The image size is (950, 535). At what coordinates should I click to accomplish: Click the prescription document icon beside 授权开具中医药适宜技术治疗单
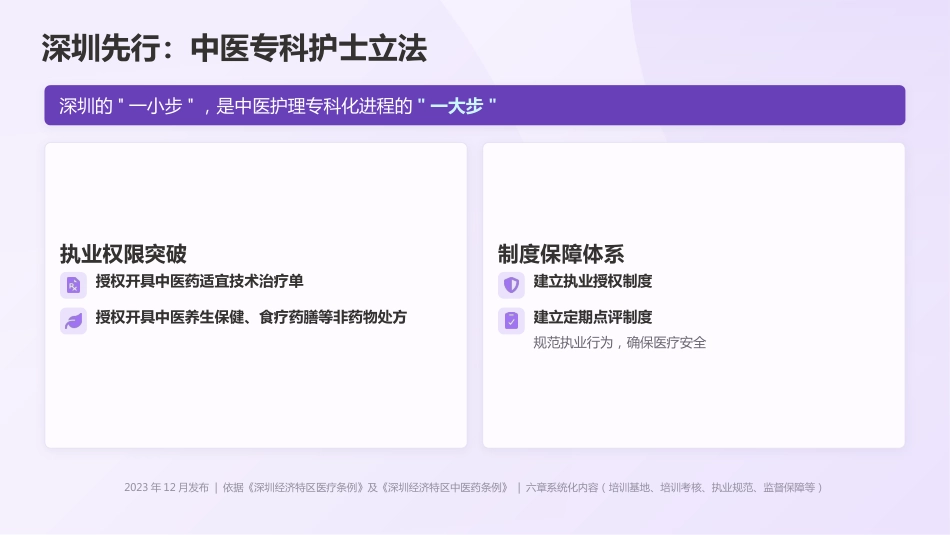(x=73, y=285)
